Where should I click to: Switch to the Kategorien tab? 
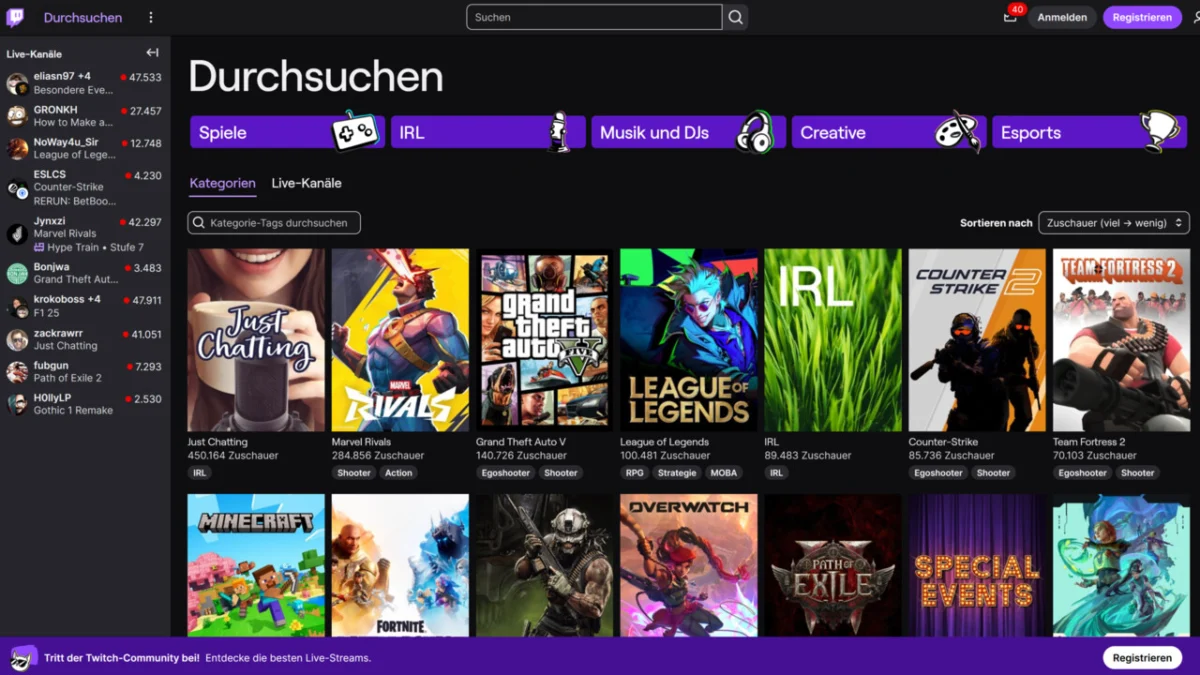[x=222, y=183]
